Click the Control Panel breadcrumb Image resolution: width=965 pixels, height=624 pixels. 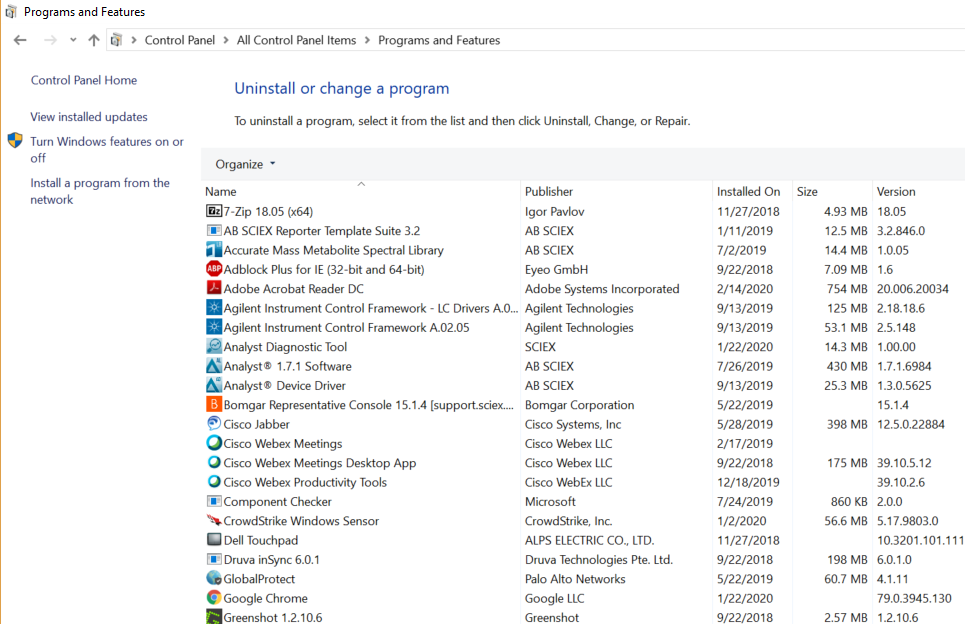coord(180,40)
